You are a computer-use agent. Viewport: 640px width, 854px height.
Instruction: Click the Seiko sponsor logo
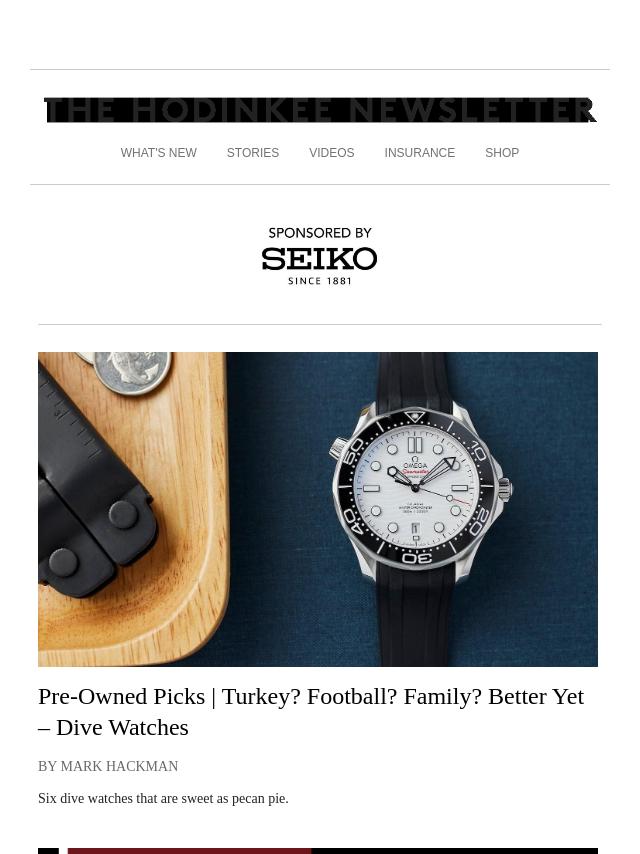coord(319,259)
